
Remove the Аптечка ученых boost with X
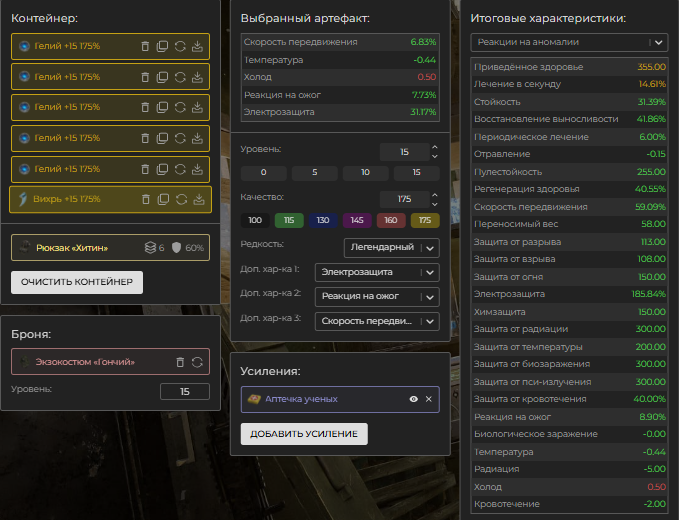coord(429,399)
